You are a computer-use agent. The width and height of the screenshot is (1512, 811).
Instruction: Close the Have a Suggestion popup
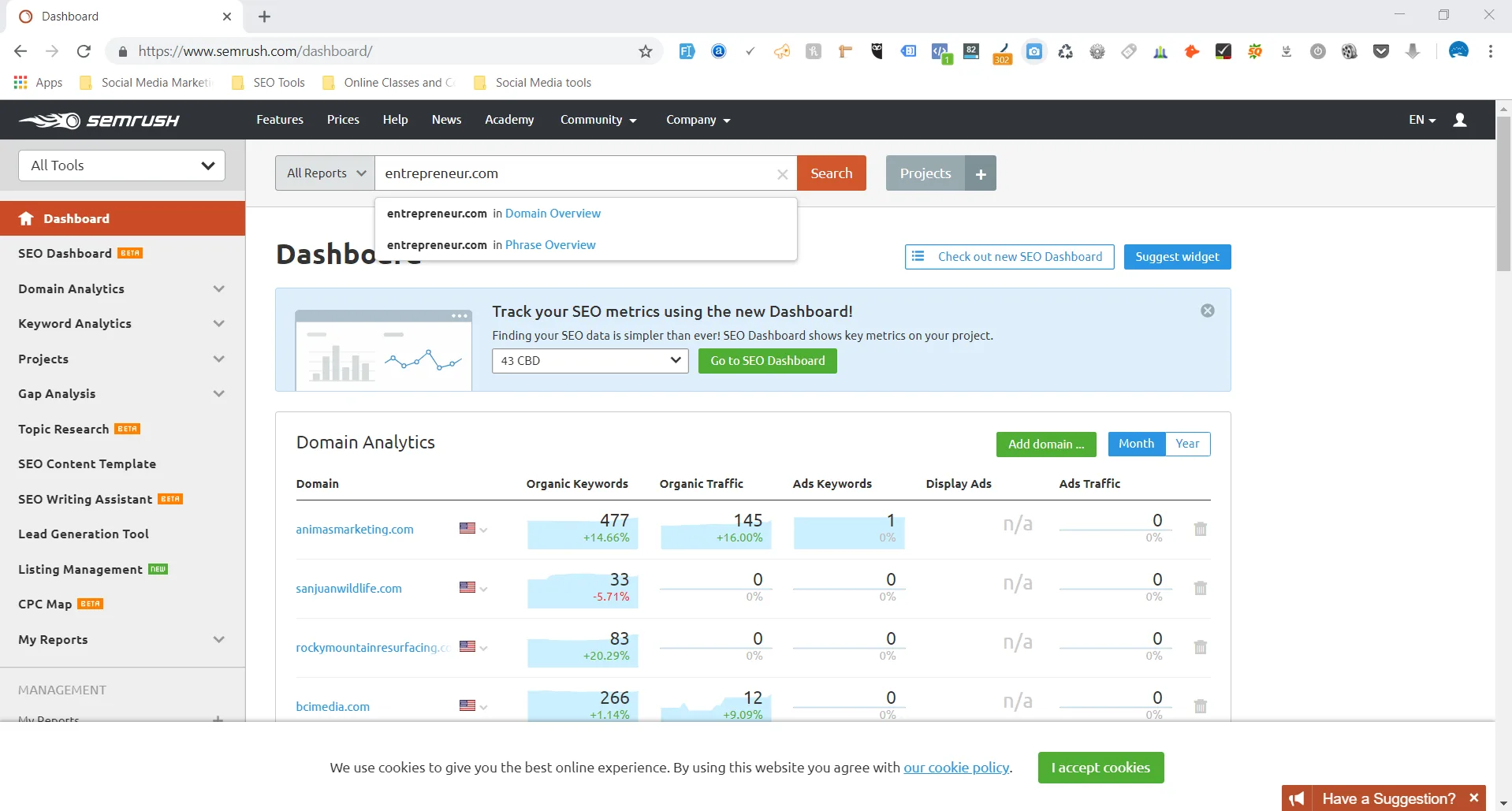click(x=1473, y=798)
